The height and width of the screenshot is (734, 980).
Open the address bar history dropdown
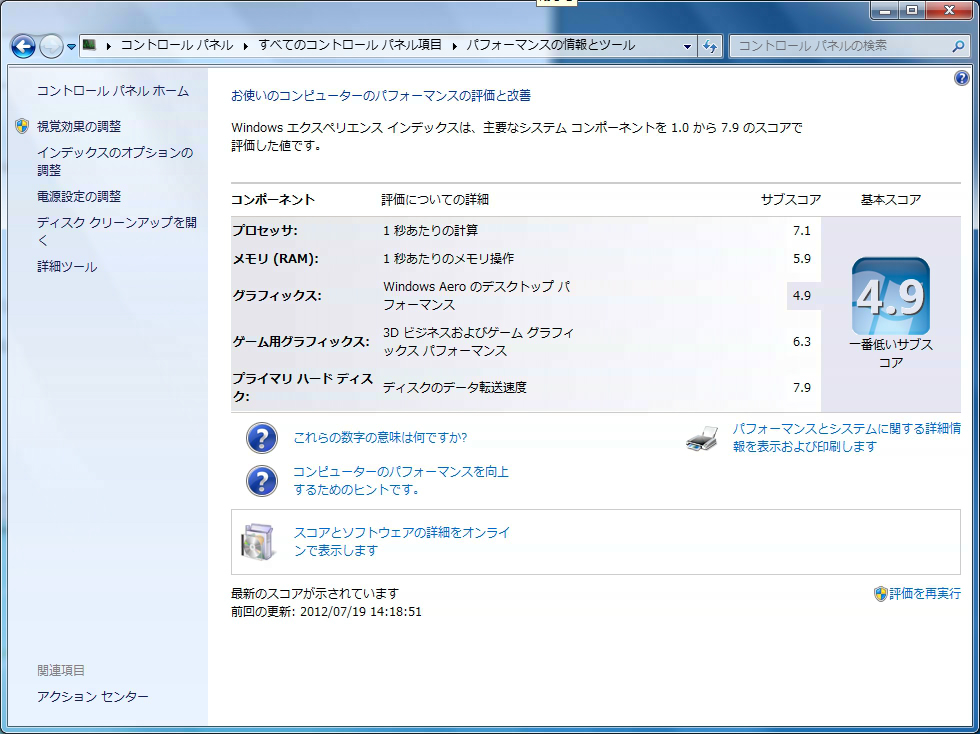(x=687, y=46)
